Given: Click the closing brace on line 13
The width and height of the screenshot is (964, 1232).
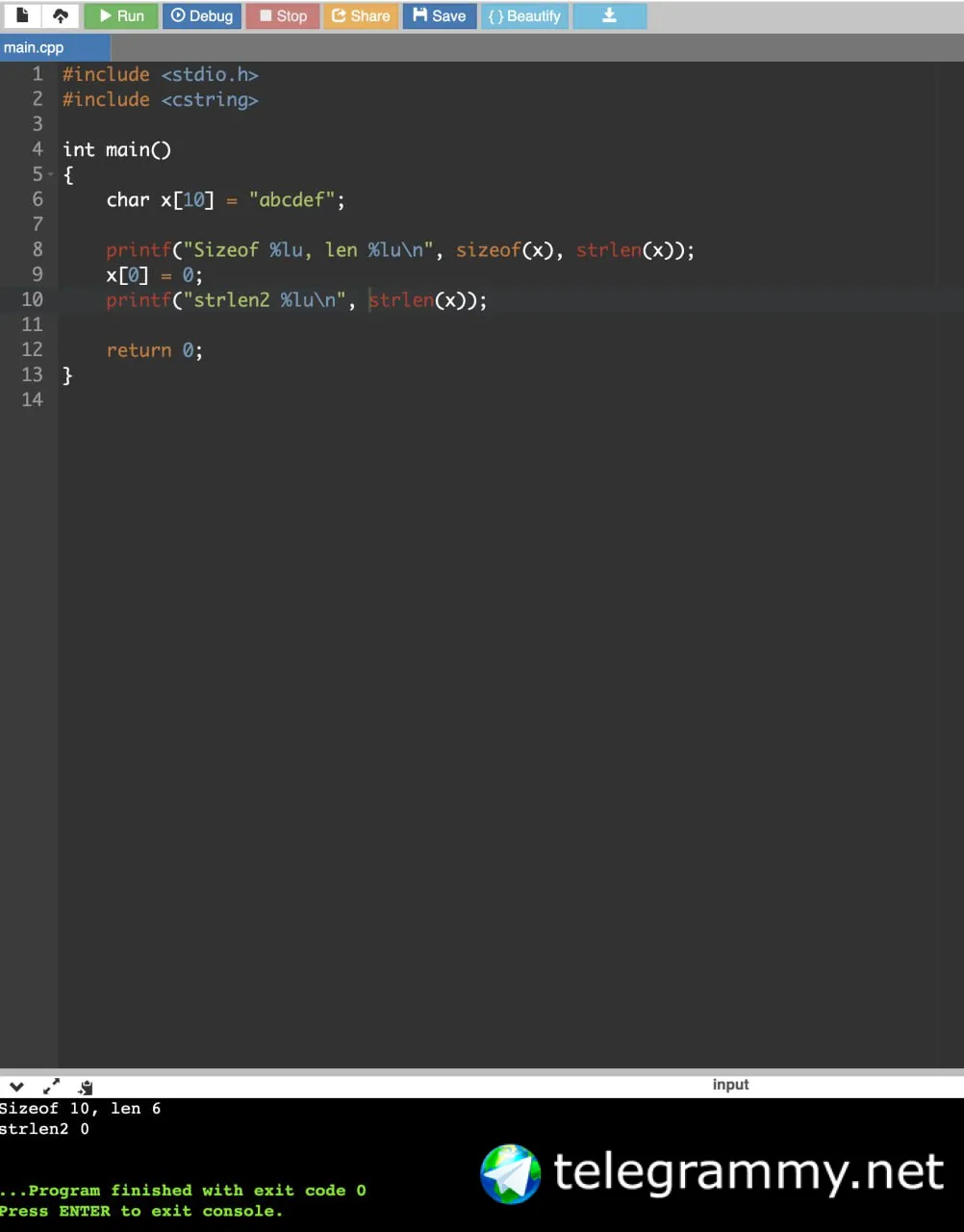Looking at the screenshot, I should (x=67, y=374).
